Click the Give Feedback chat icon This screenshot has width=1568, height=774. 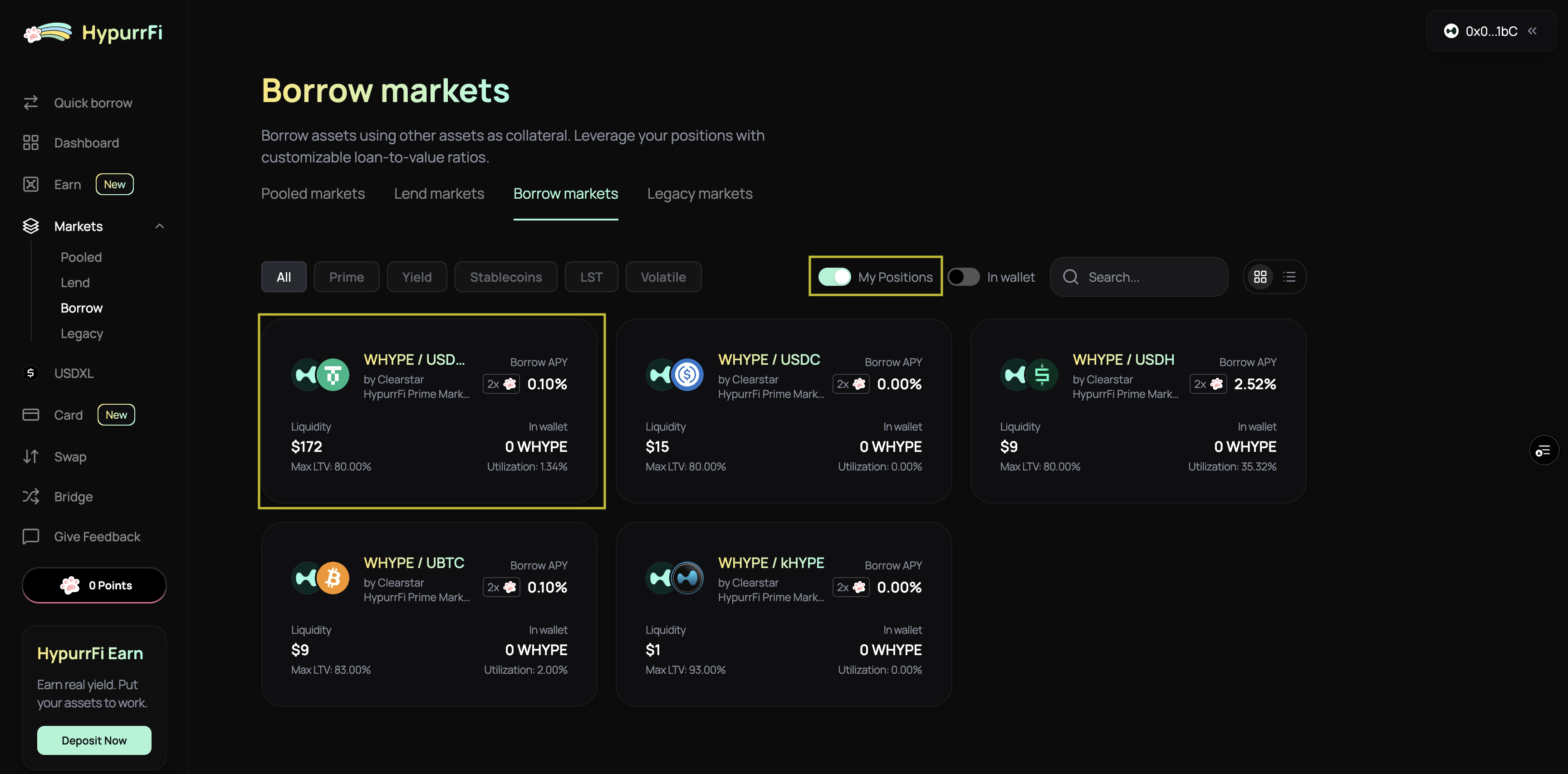[30, 536]
